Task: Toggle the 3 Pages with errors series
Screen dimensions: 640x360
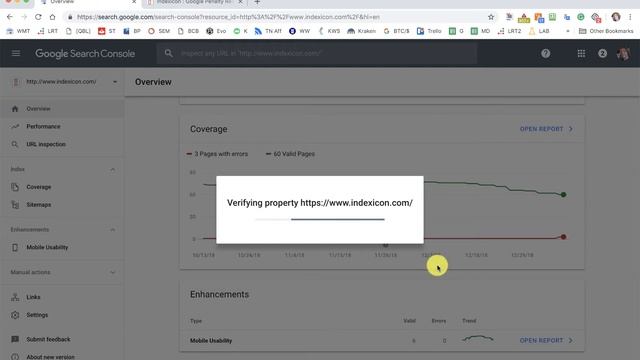Action: [217, 154]
